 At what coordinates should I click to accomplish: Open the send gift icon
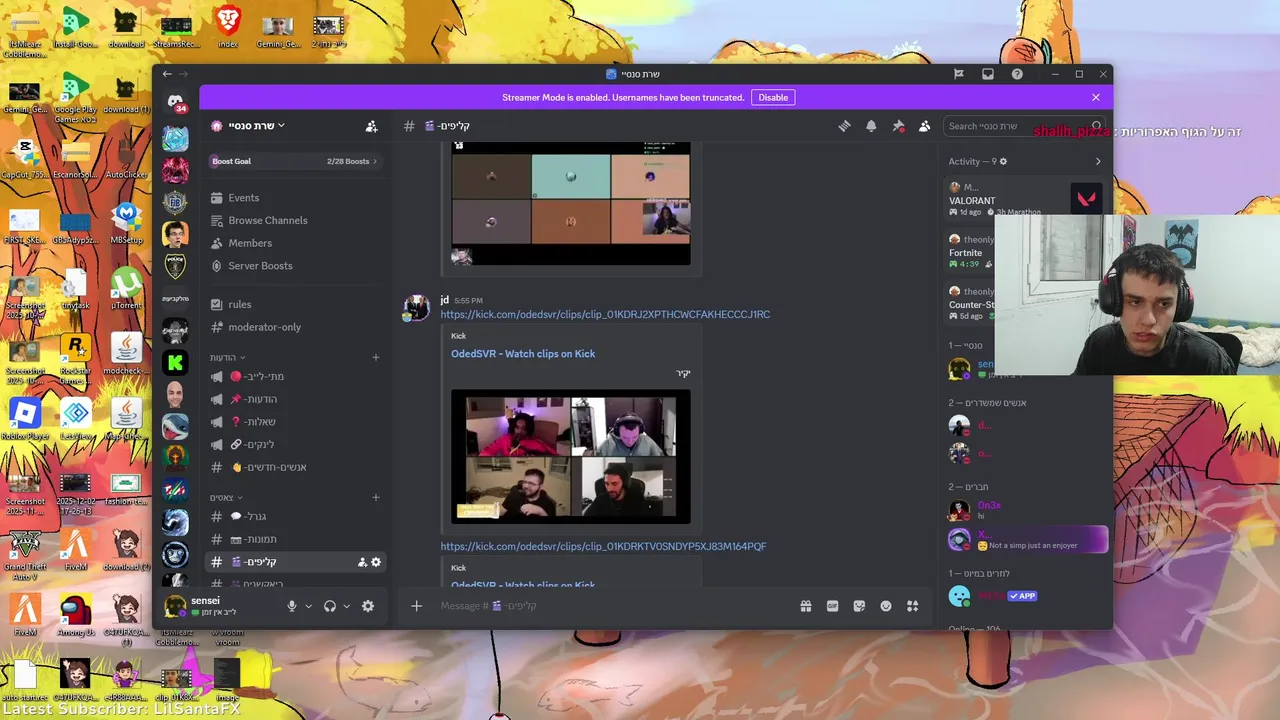pyautogui.click(x=806, y=606)
